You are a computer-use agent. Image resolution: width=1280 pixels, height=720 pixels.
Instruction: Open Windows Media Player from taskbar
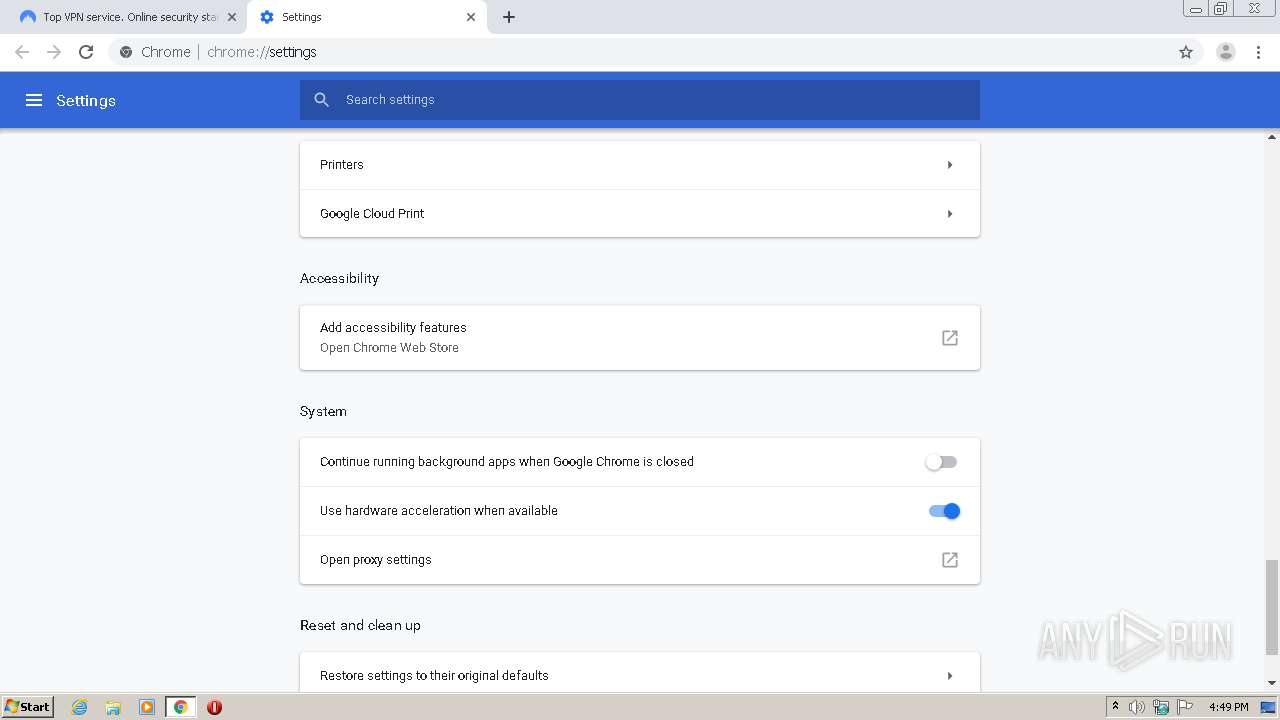tap(147, 707)
